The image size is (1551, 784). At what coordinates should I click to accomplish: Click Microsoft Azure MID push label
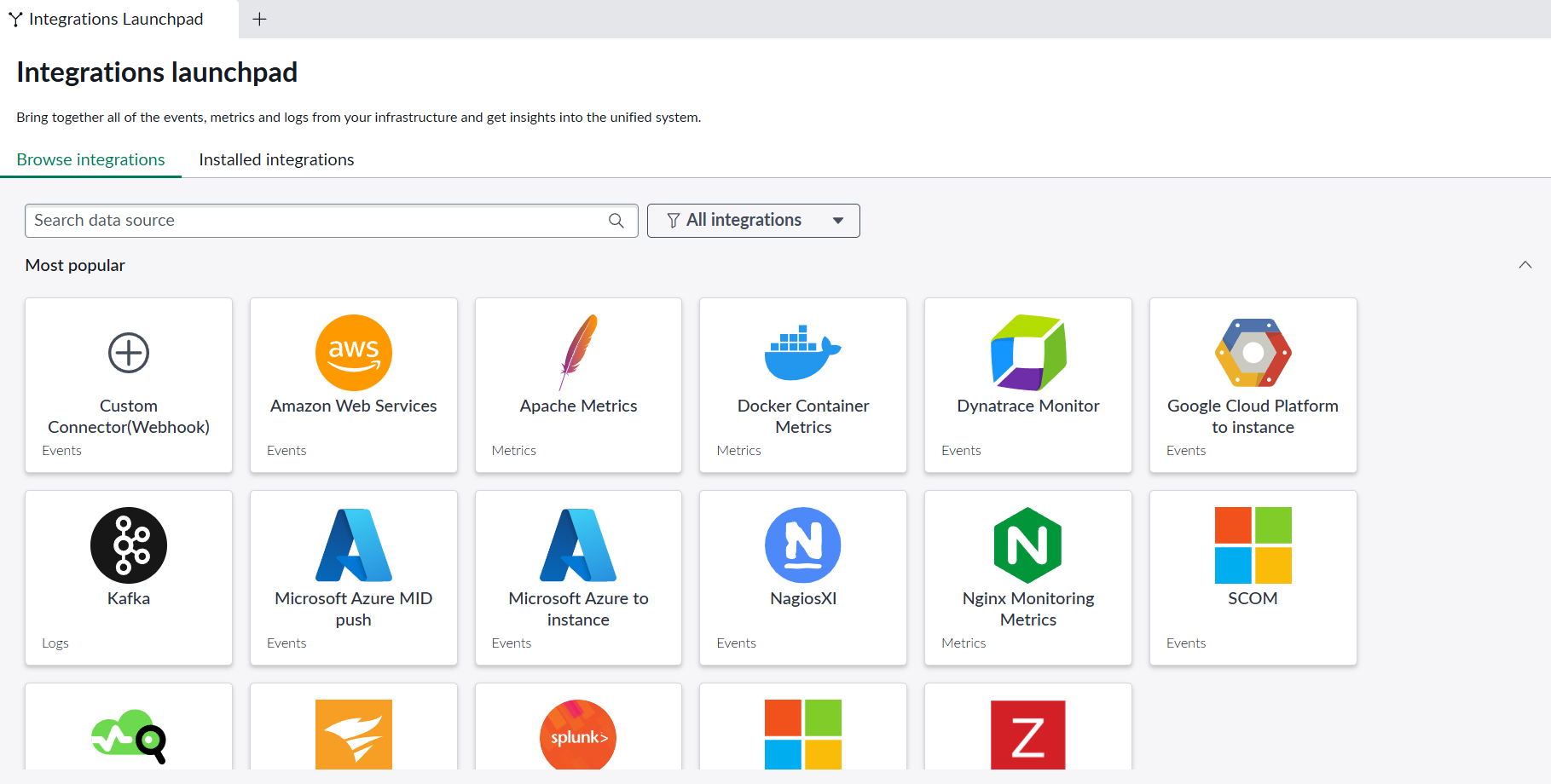[354, 609]
